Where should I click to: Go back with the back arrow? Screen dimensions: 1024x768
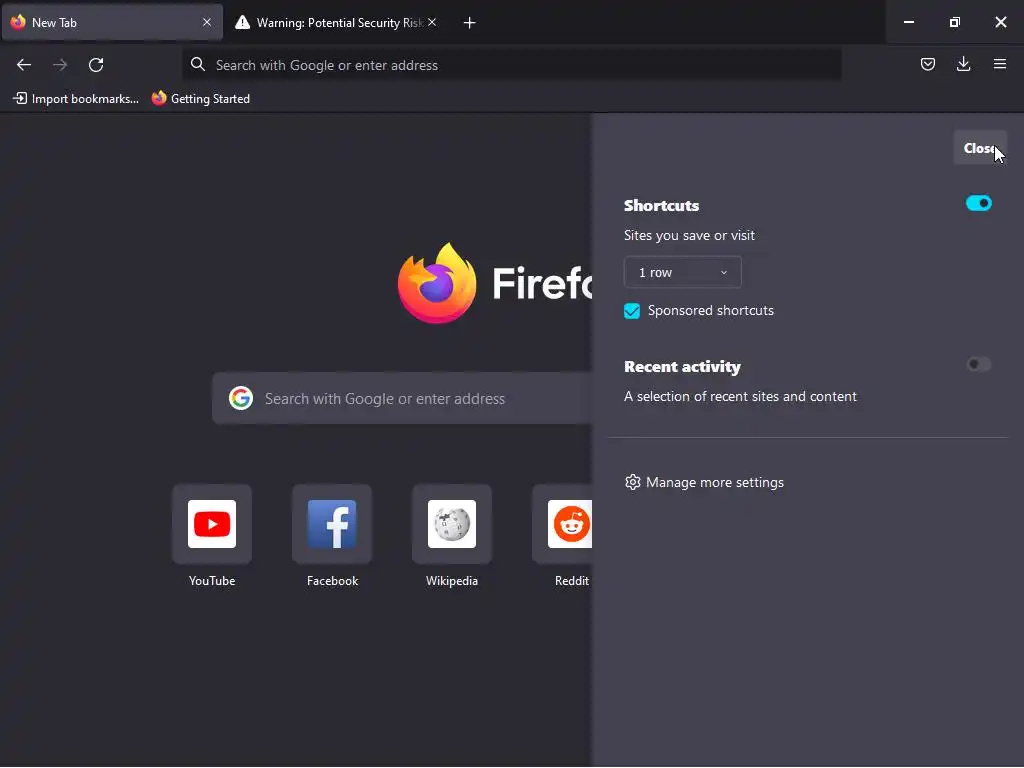click(x=24, y=65)
